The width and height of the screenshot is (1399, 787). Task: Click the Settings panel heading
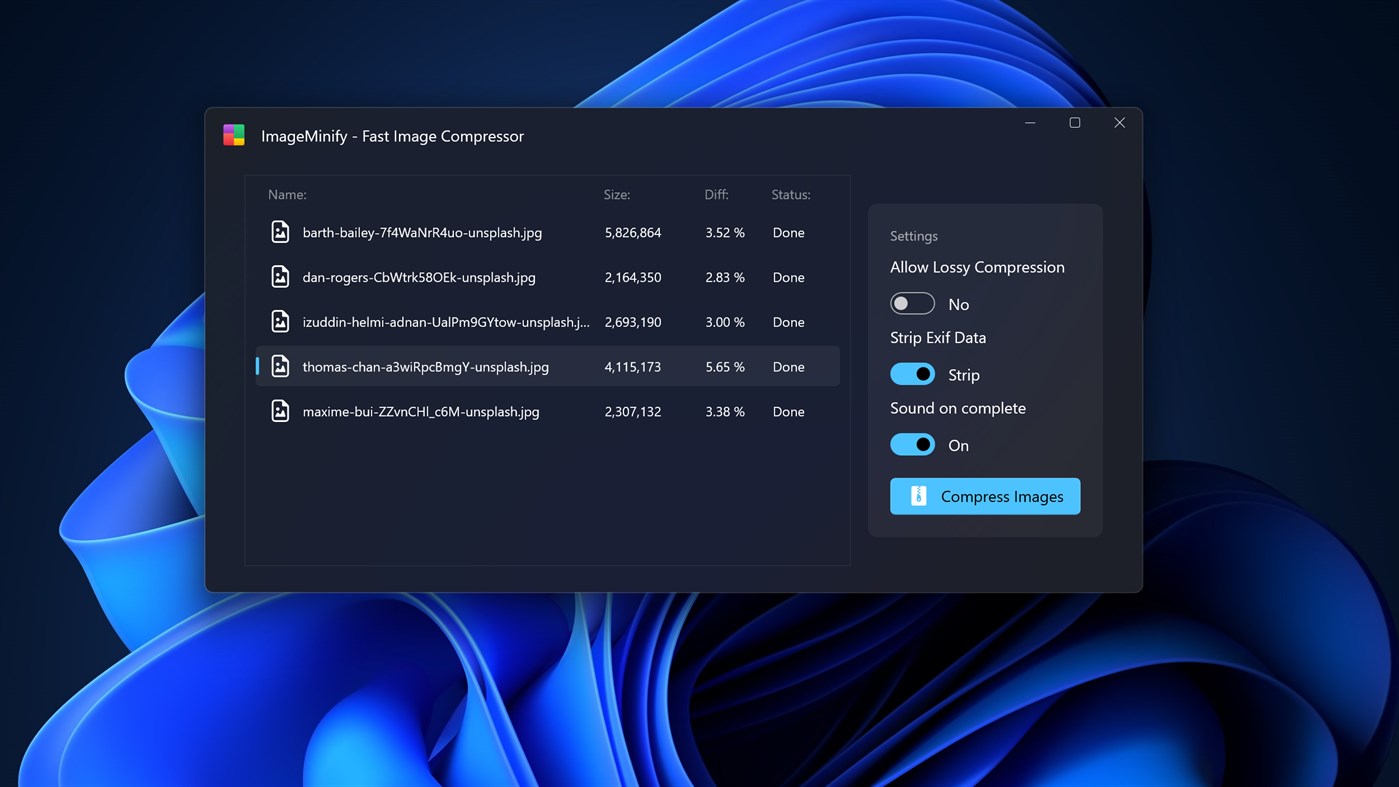coord(913,235)
